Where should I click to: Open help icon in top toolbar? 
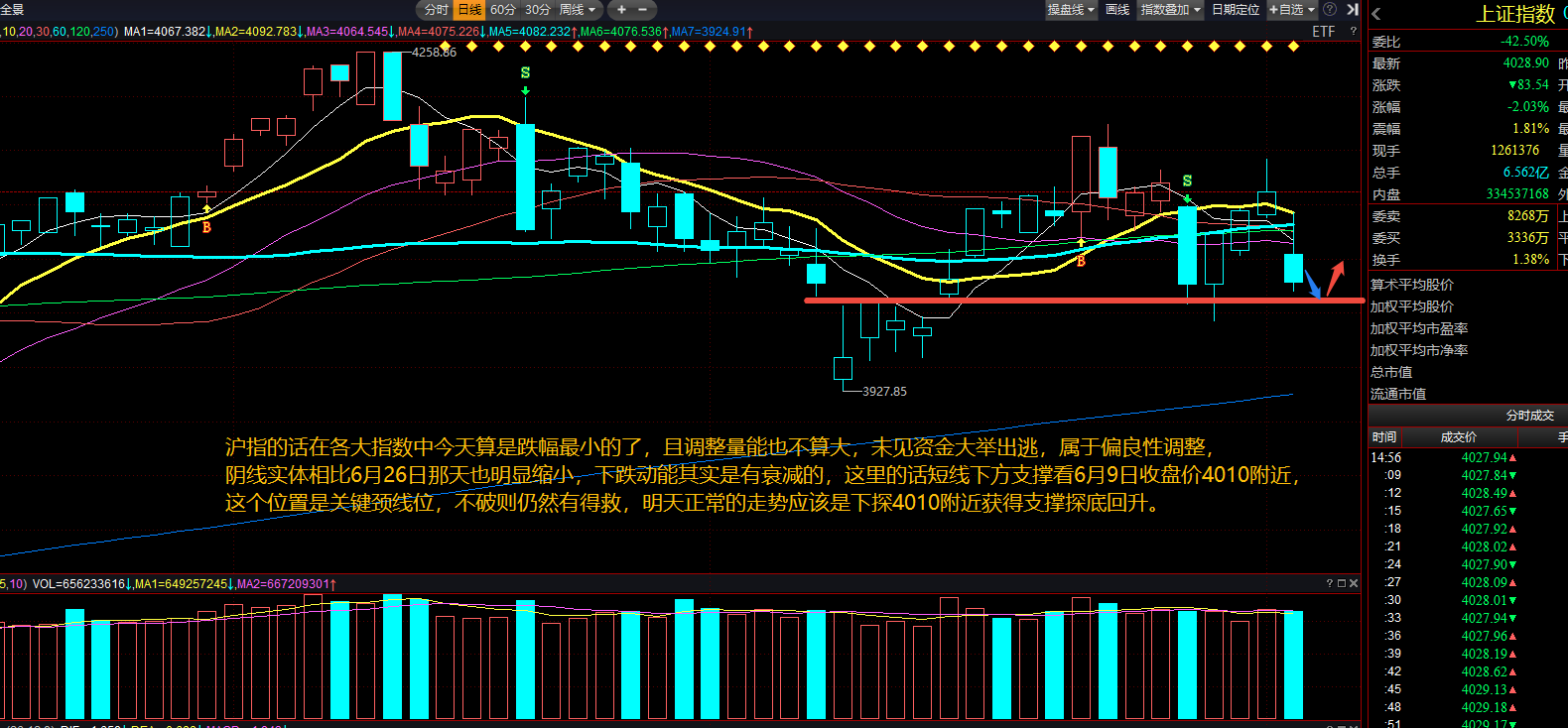1330,10
